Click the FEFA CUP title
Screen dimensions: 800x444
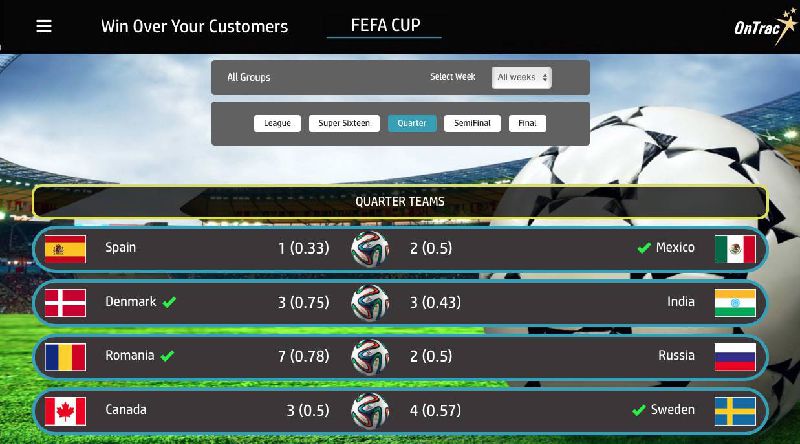click(384, 26)
